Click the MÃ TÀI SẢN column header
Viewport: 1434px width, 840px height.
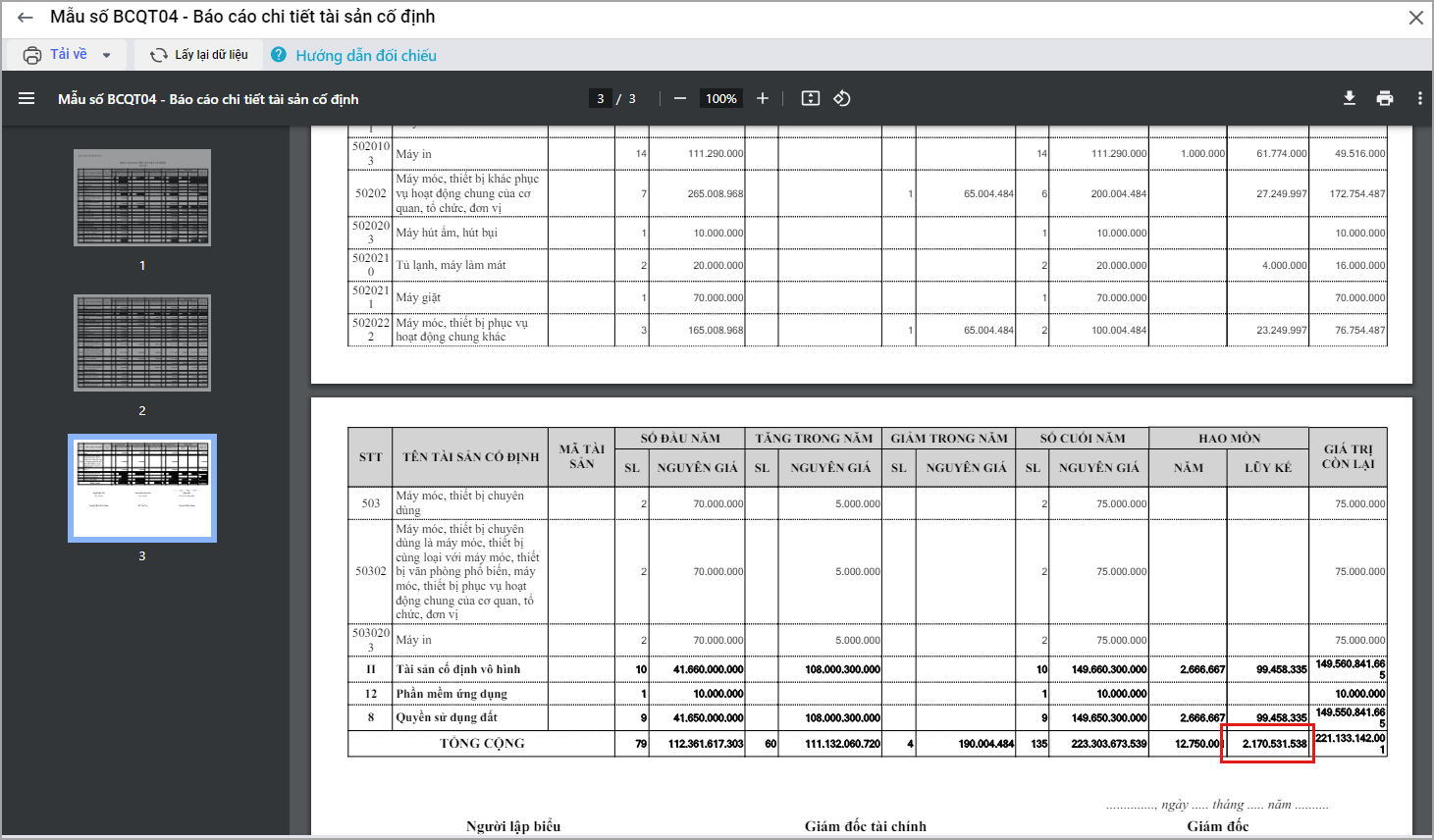click(582, 456)
